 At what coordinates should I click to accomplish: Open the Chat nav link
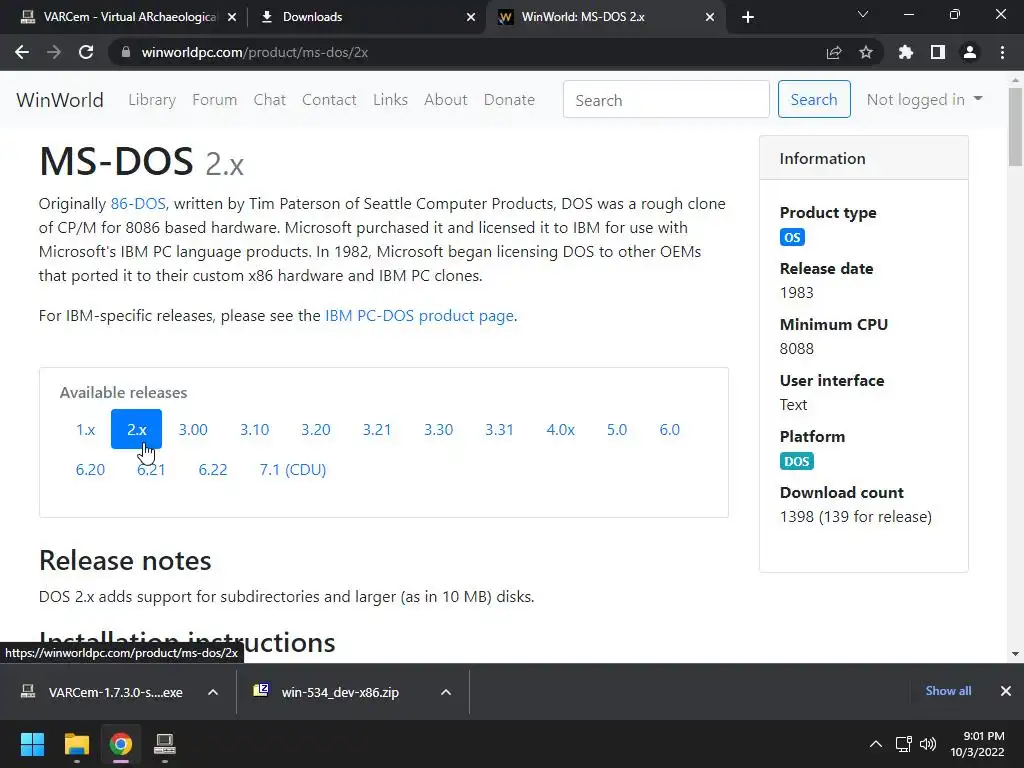(x=270, y=100)
